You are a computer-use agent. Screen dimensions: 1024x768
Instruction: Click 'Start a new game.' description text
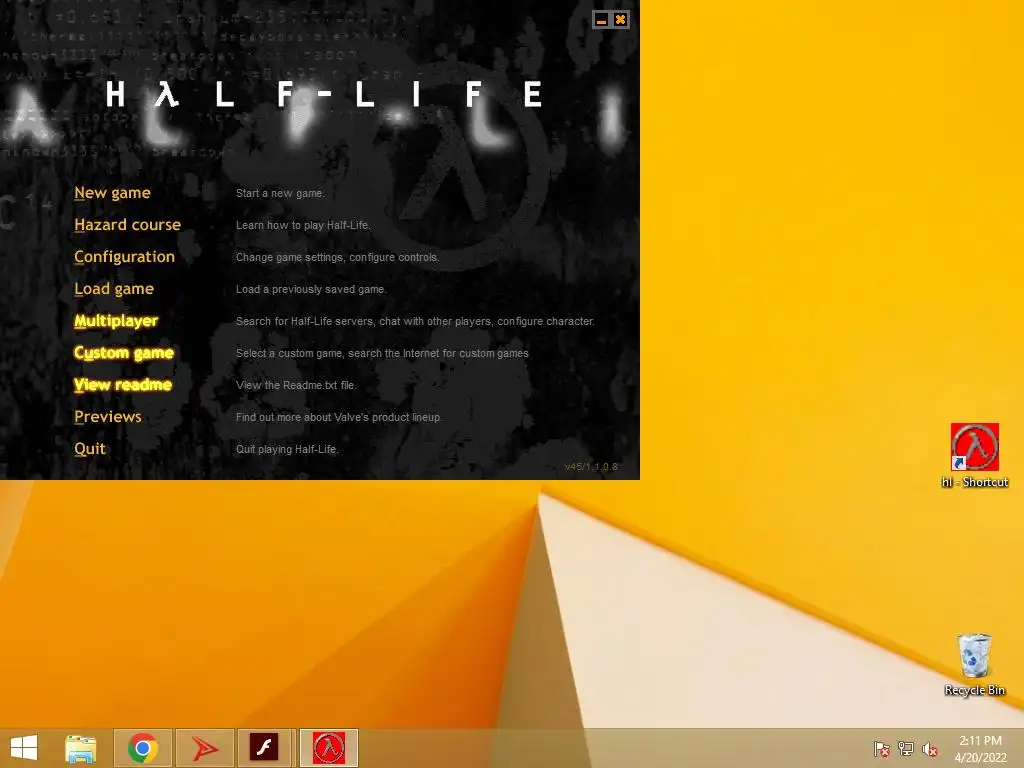(280, 193)
